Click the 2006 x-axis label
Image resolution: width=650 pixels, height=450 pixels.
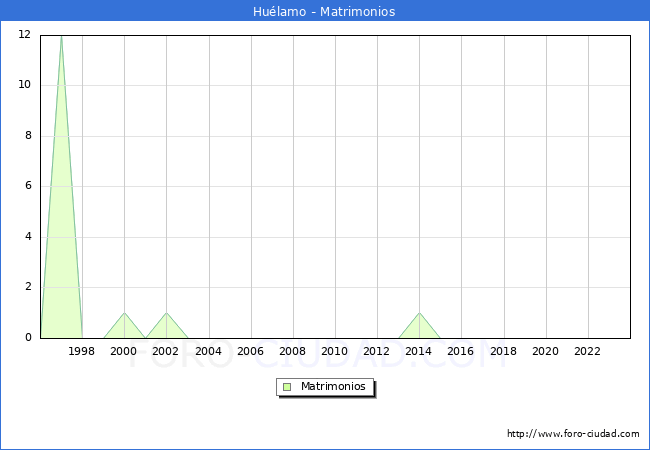(x=250, y=352)
